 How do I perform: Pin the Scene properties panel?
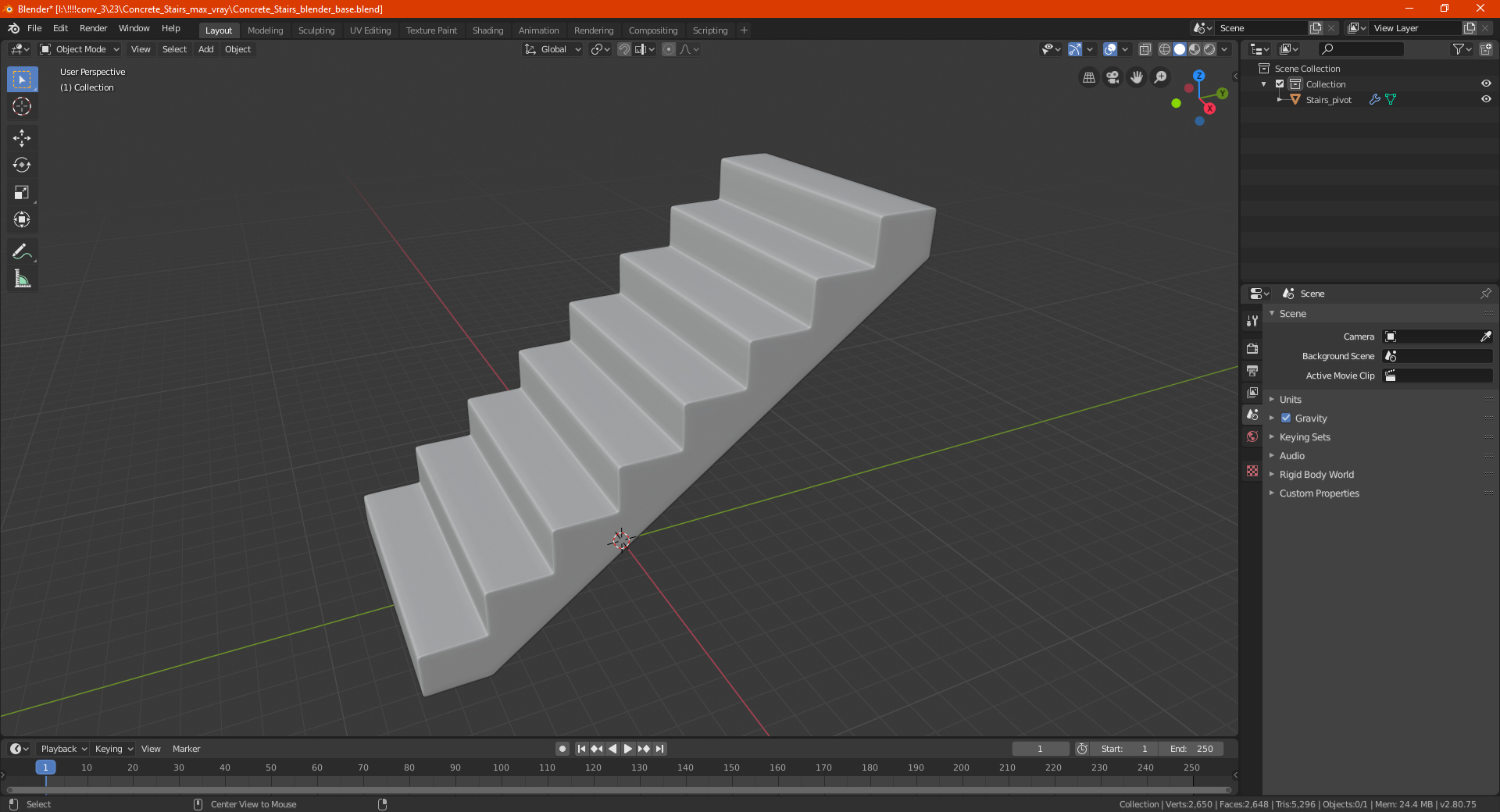pyautogui.click(x=1485, y=294)
